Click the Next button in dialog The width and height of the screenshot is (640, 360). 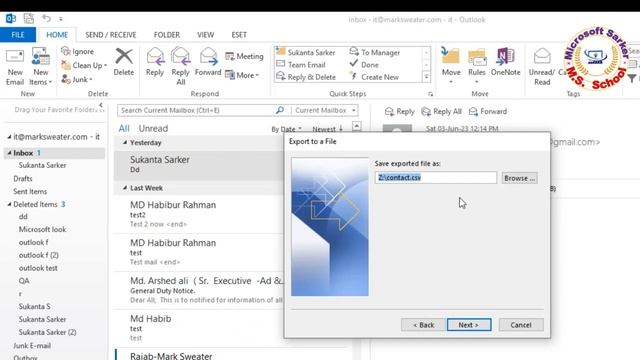[x=469, y=325]
